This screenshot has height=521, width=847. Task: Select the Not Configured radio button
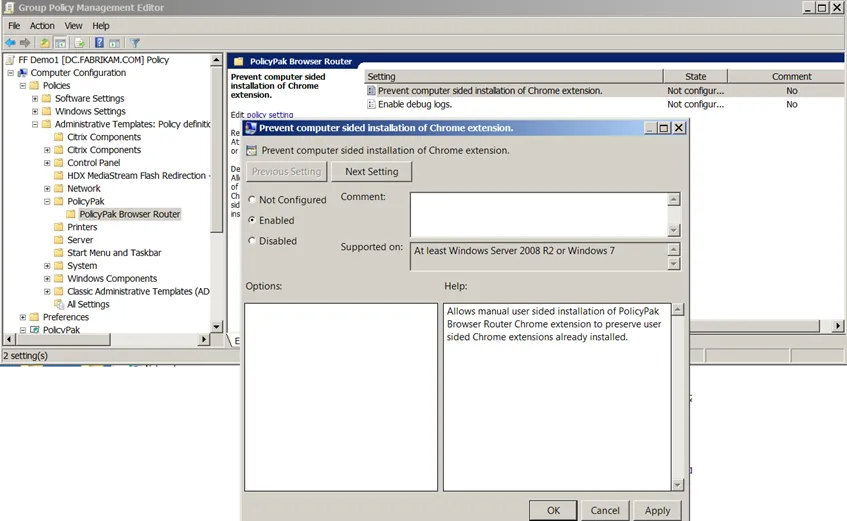[x=252, y=200]
